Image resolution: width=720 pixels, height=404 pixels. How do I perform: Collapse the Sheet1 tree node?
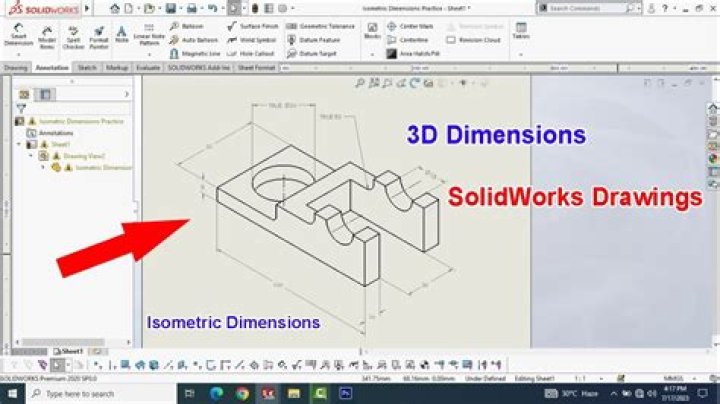(19, 143)
